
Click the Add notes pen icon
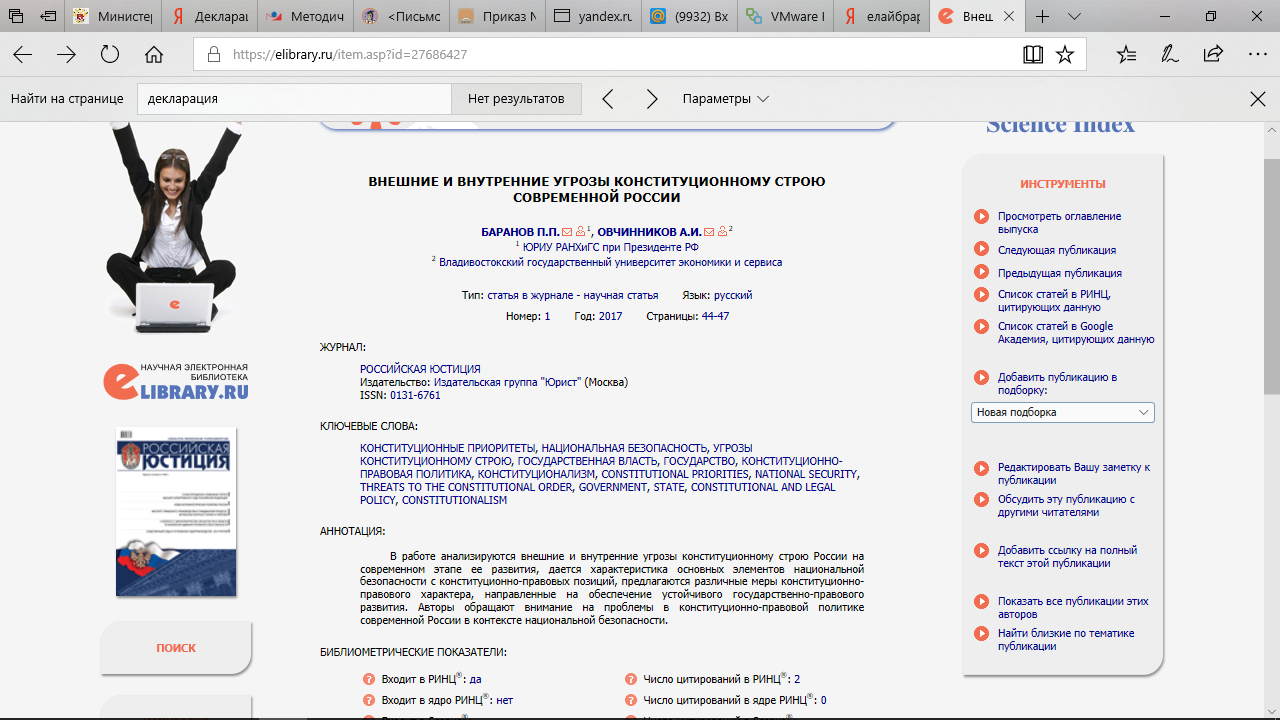[x=1169, y=55]
